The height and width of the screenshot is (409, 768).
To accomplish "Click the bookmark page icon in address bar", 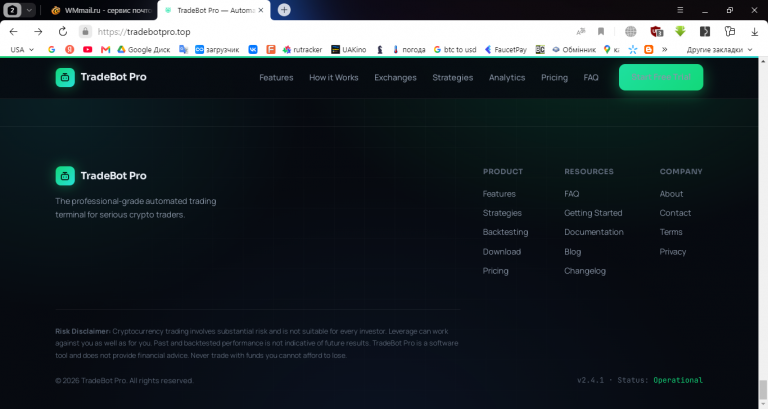I will pos(600,32).
